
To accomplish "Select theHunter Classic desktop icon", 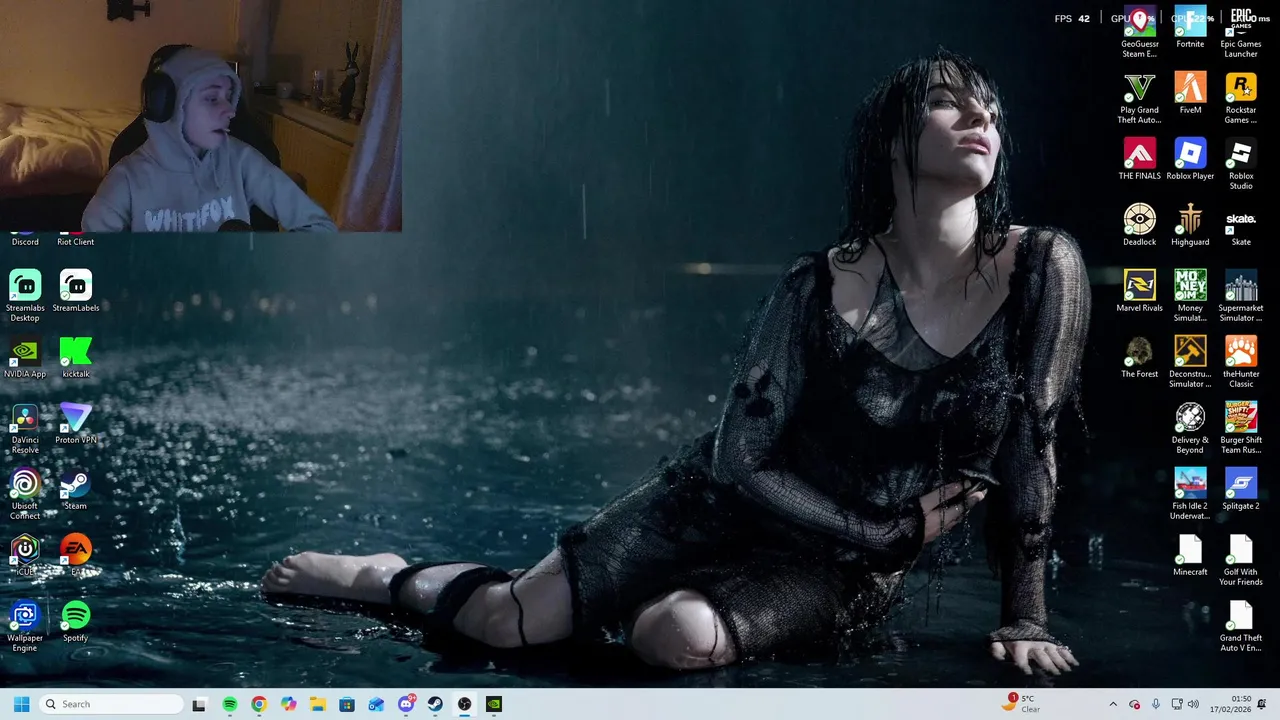I will click(x=1241, y=362).
